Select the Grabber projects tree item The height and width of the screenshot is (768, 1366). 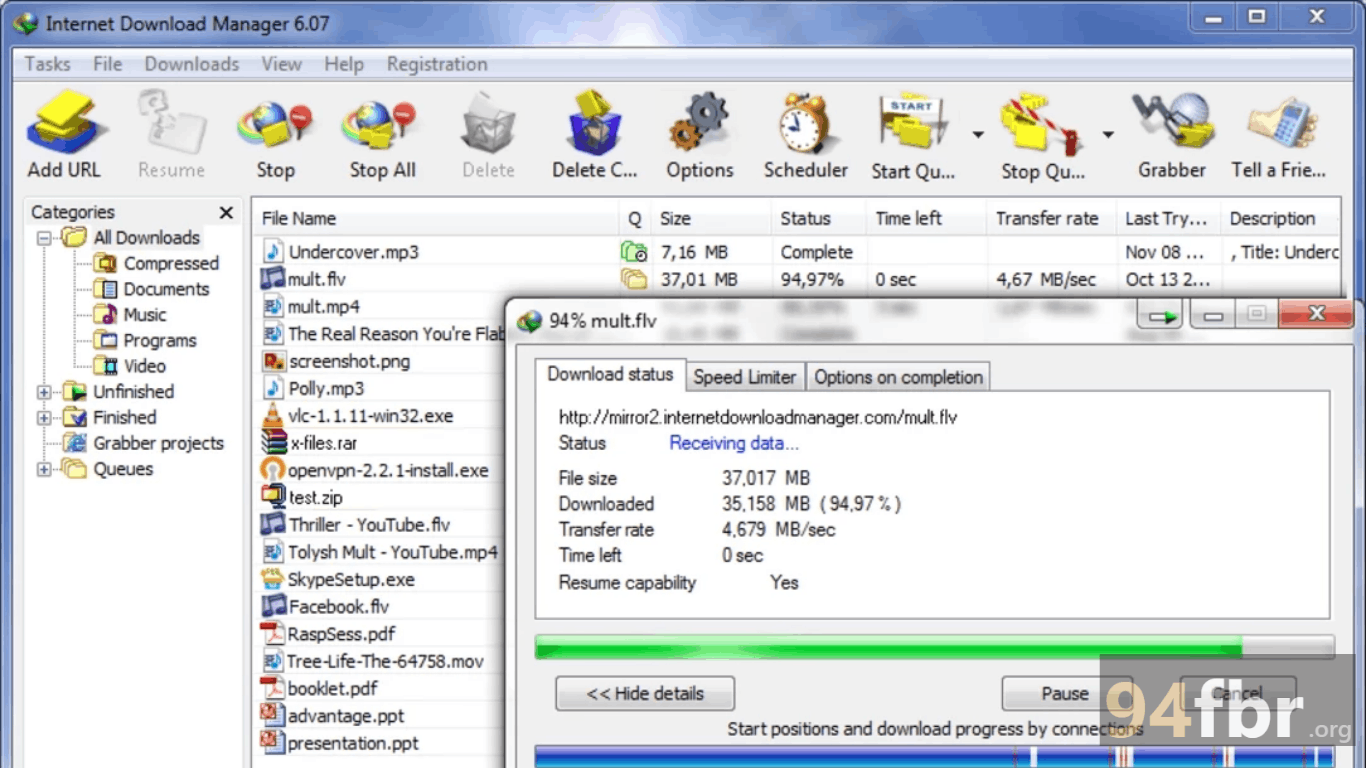click(158, 443)
